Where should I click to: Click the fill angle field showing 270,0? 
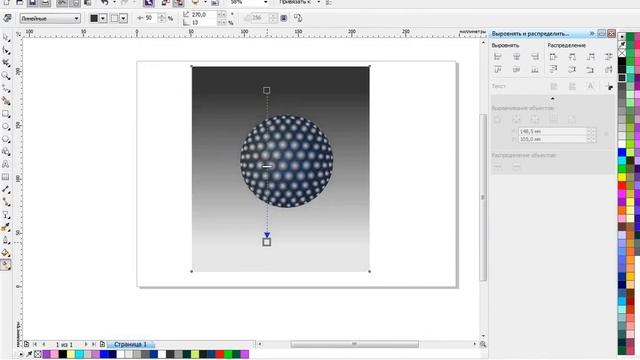click(203, 15)
